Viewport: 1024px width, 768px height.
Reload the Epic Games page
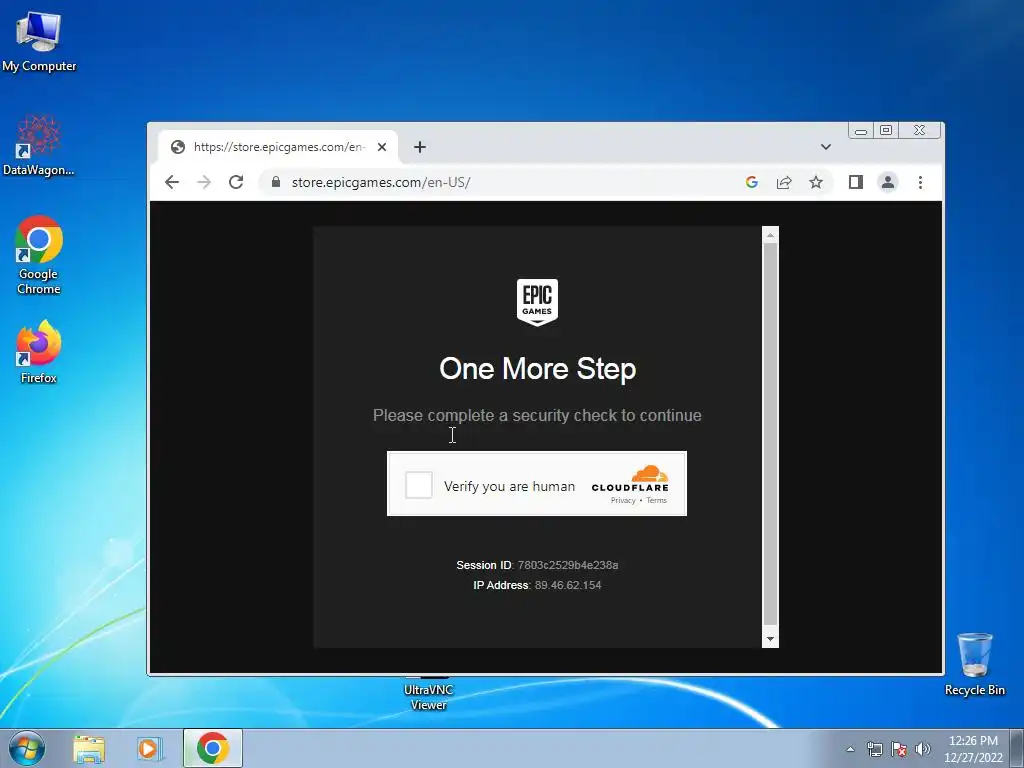236,182
